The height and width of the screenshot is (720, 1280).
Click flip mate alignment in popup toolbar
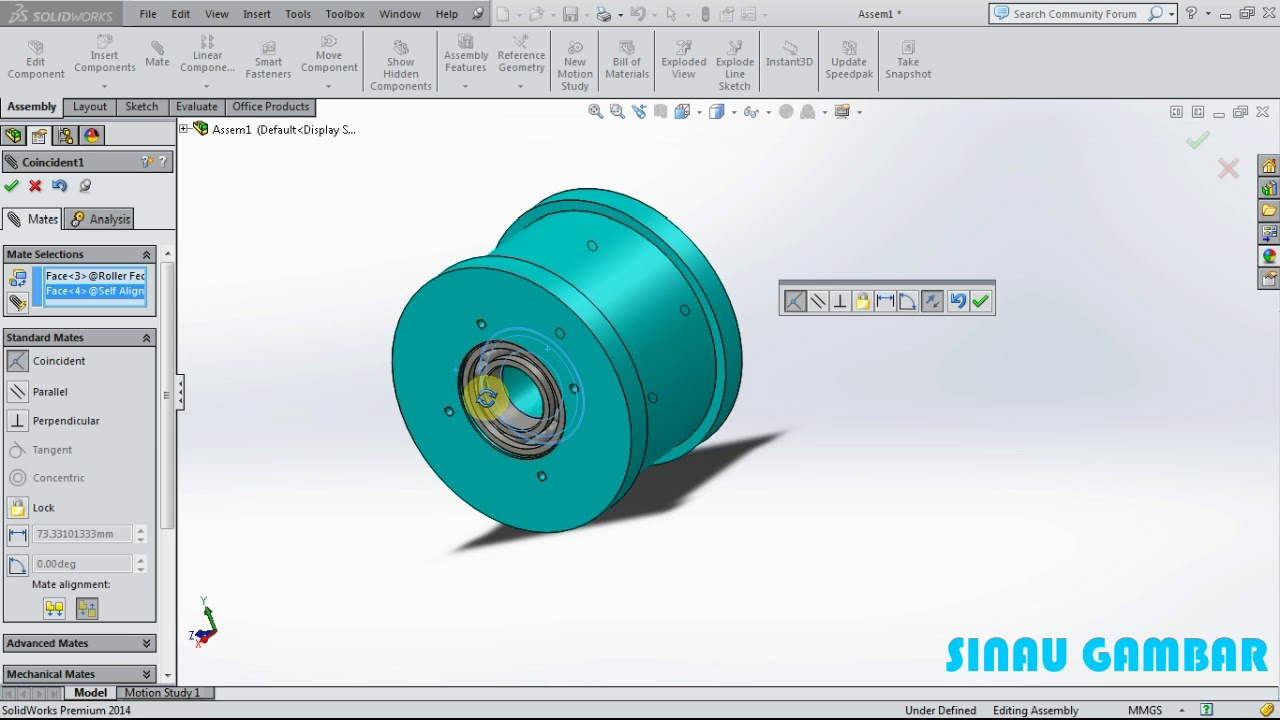point(932,301)
